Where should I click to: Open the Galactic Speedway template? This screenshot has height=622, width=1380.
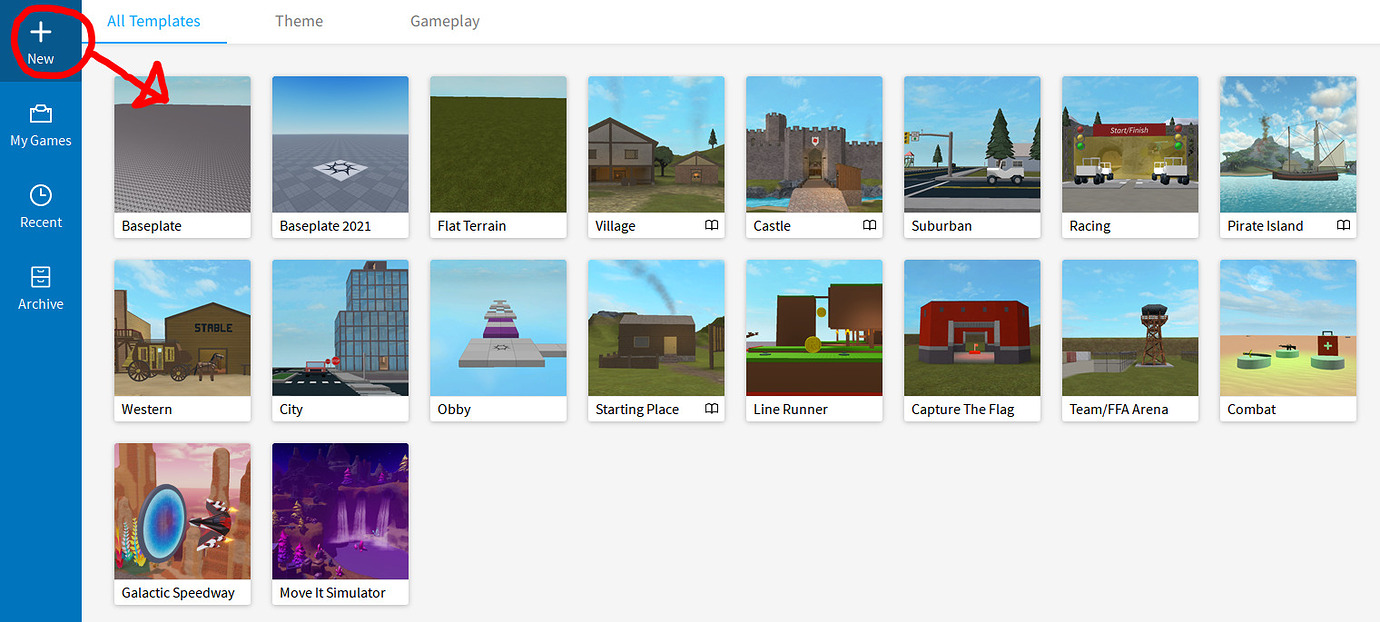click(x=182, y=511)
